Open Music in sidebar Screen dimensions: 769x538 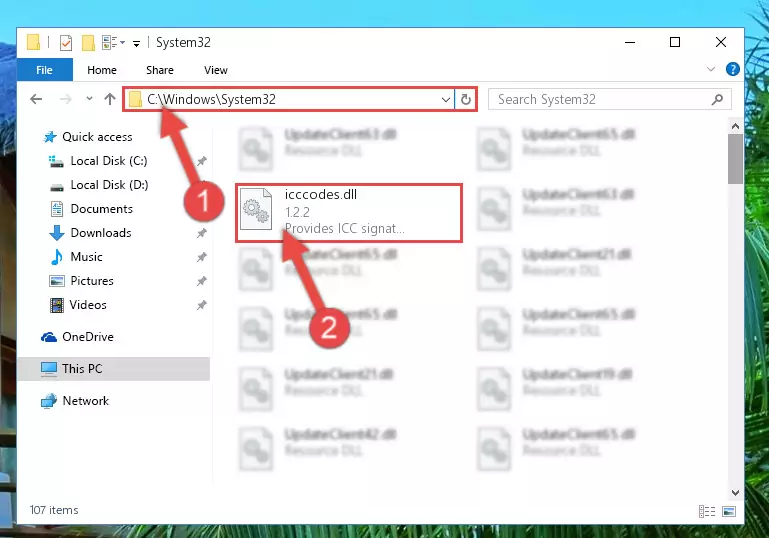(86, 257)
